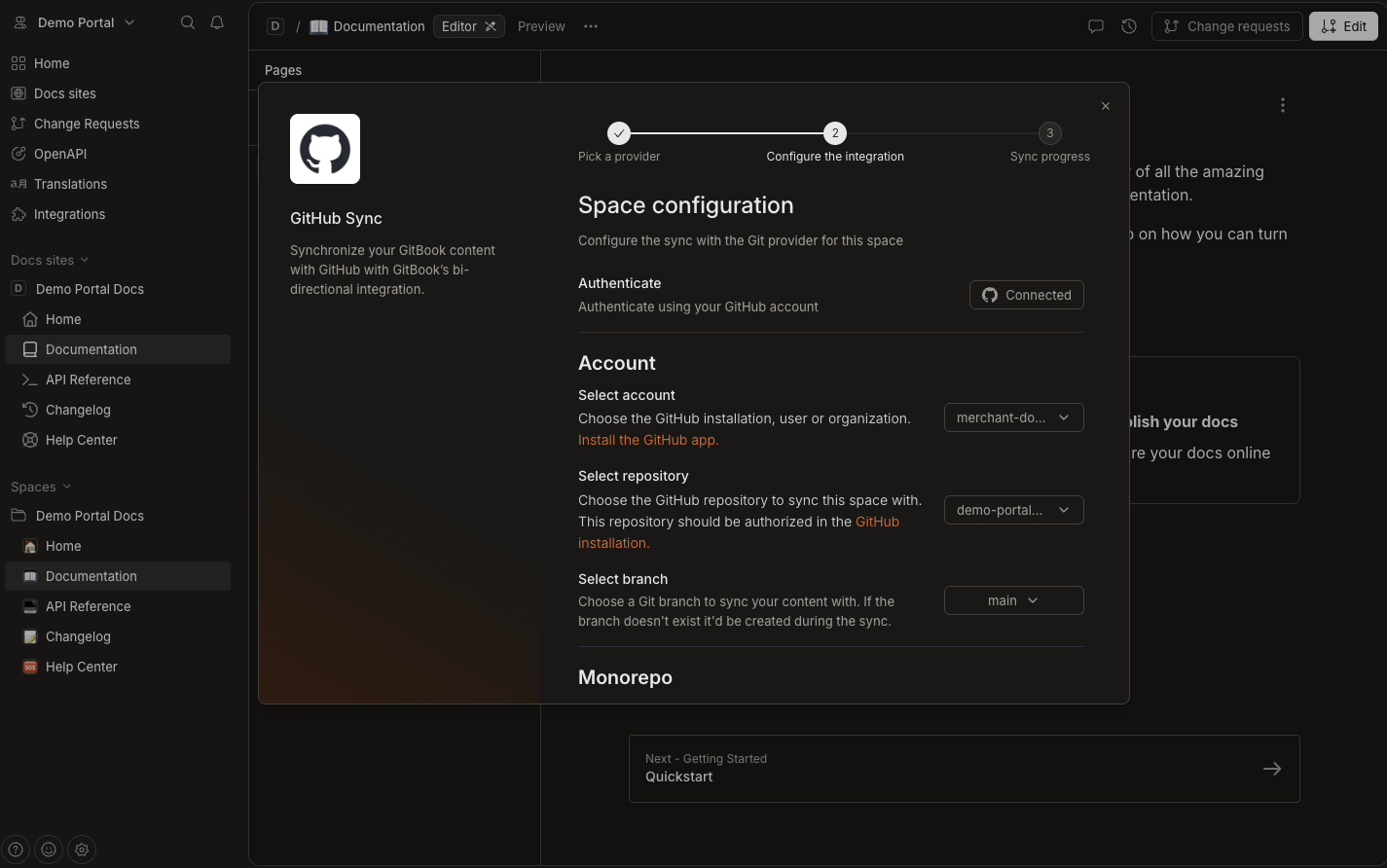Switch to Preview tab
1387x868 pixels.
click(541, 26)
